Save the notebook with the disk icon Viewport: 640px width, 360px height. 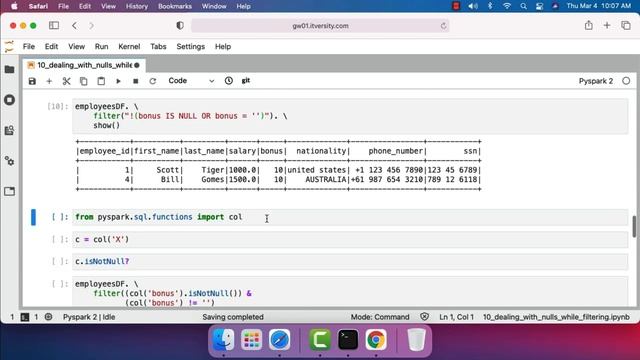pyautogui.click(x=32, y=81)
